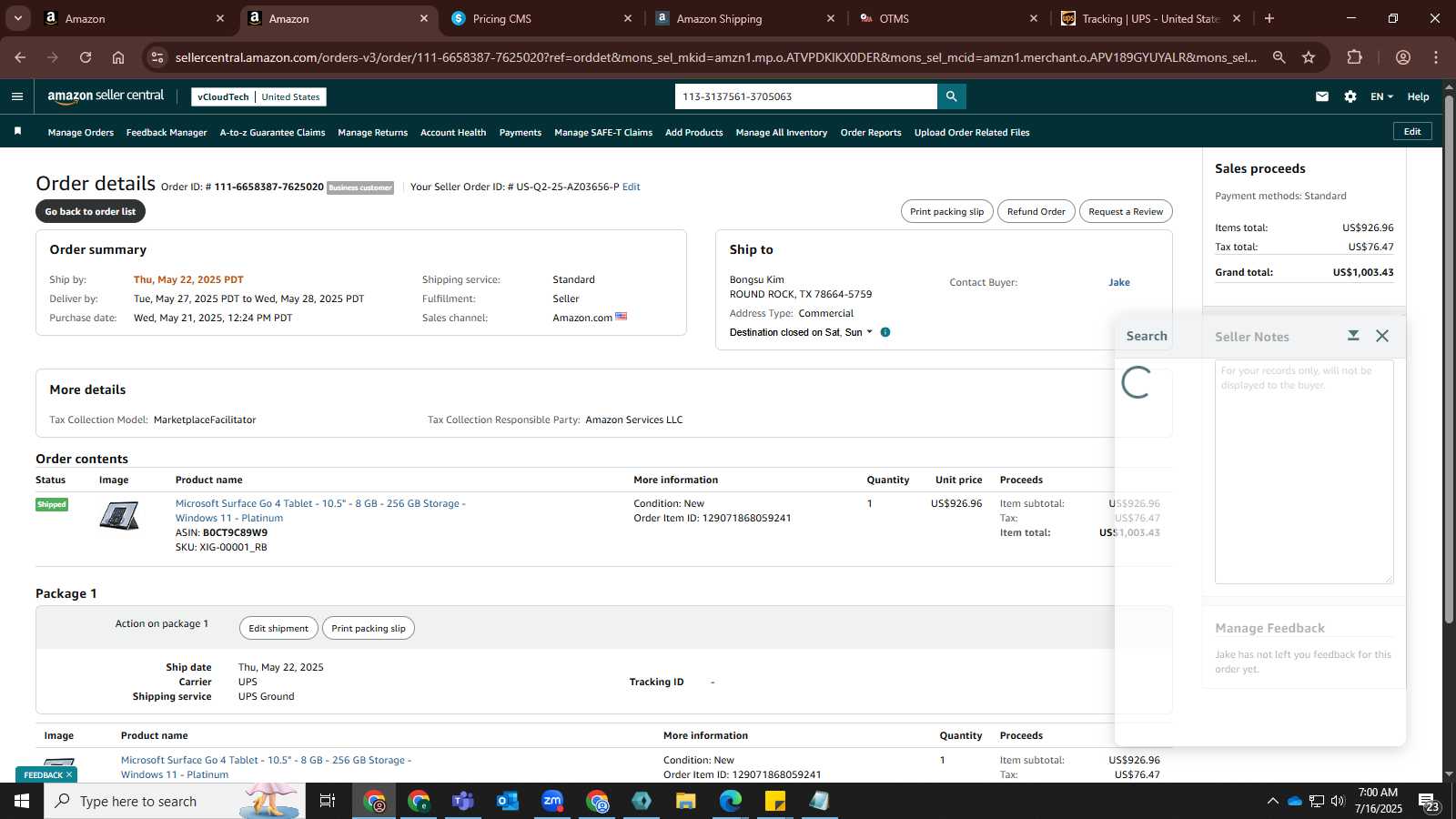
Task: Open Feedback Manager menu item
Action: pyautogui.click(x=167, y=132)
